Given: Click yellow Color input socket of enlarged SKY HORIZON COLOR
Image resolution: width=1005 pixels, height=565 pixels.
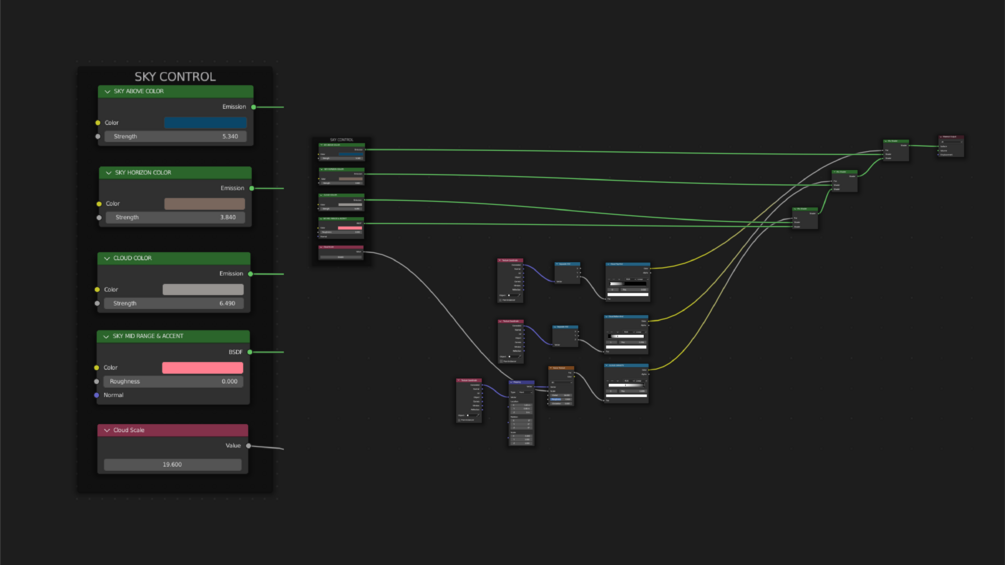Looking at the screenshot, I should 99,204.
